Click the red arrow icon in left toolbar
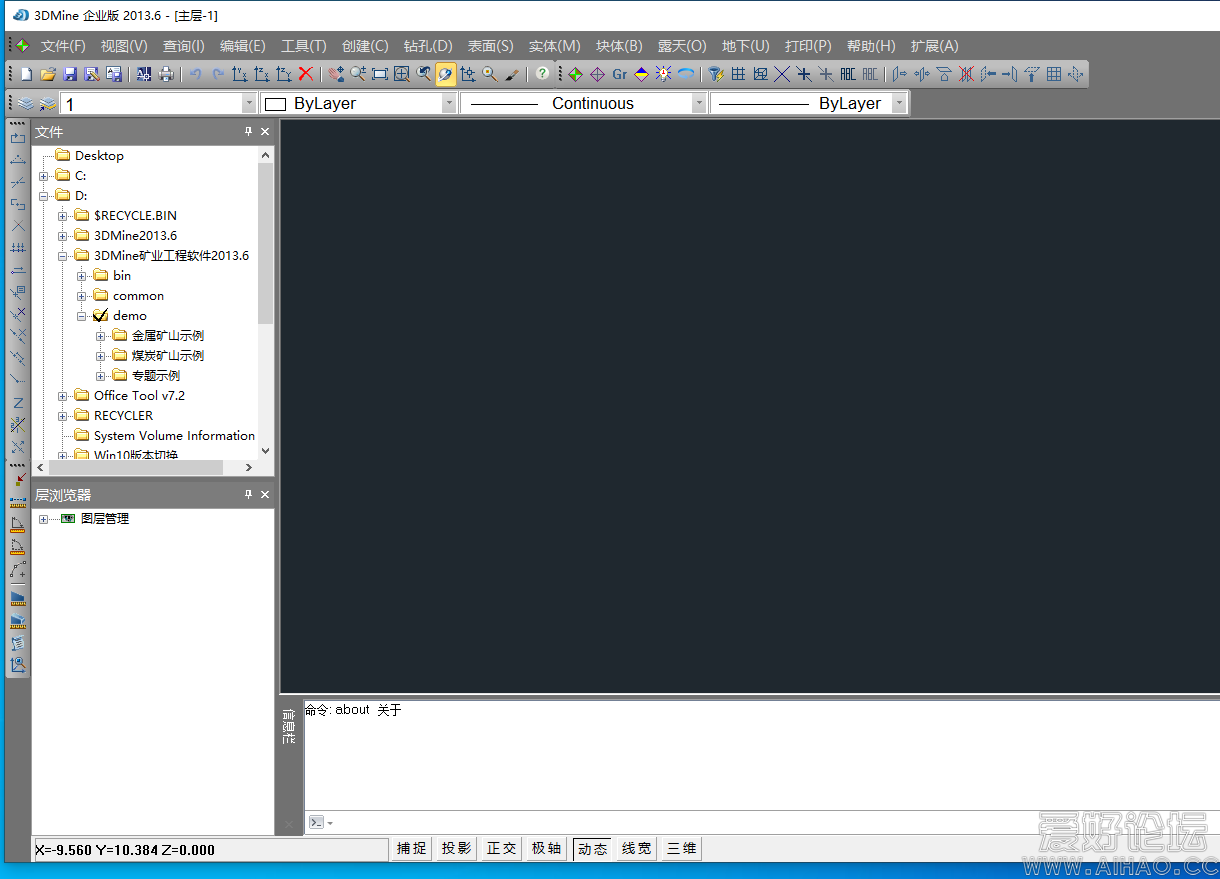 (18, 478)
